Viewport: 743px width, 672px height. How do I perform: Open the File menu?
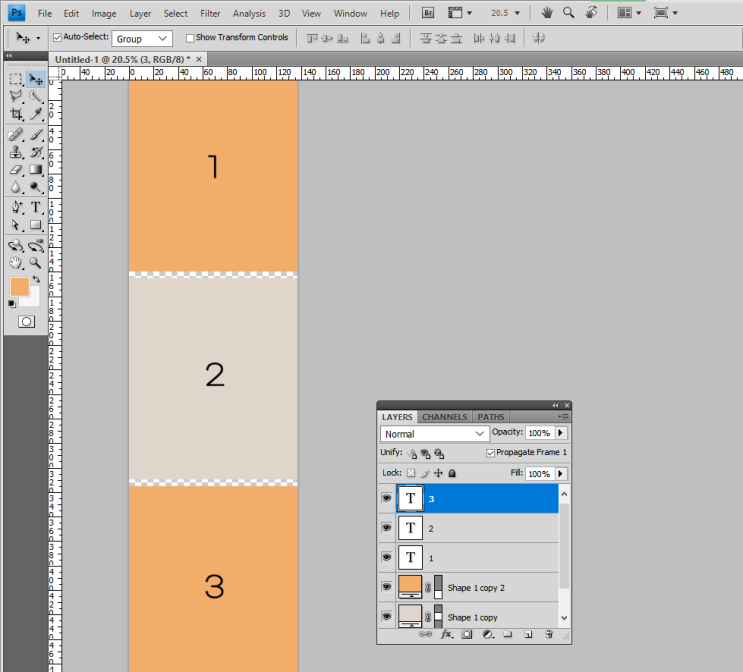point(45,14)
